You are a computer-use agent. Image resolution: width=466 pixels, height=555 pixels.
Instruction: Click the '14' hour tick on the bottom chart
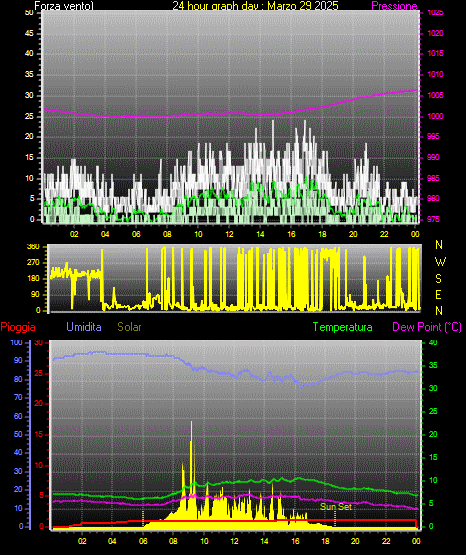pos(264,541)
